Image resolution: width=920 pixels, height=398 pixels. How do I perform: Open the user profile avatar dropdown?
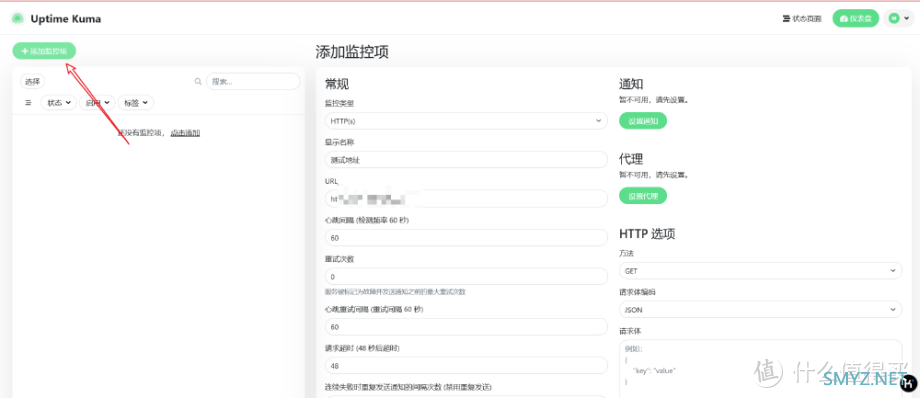(898, 19)
